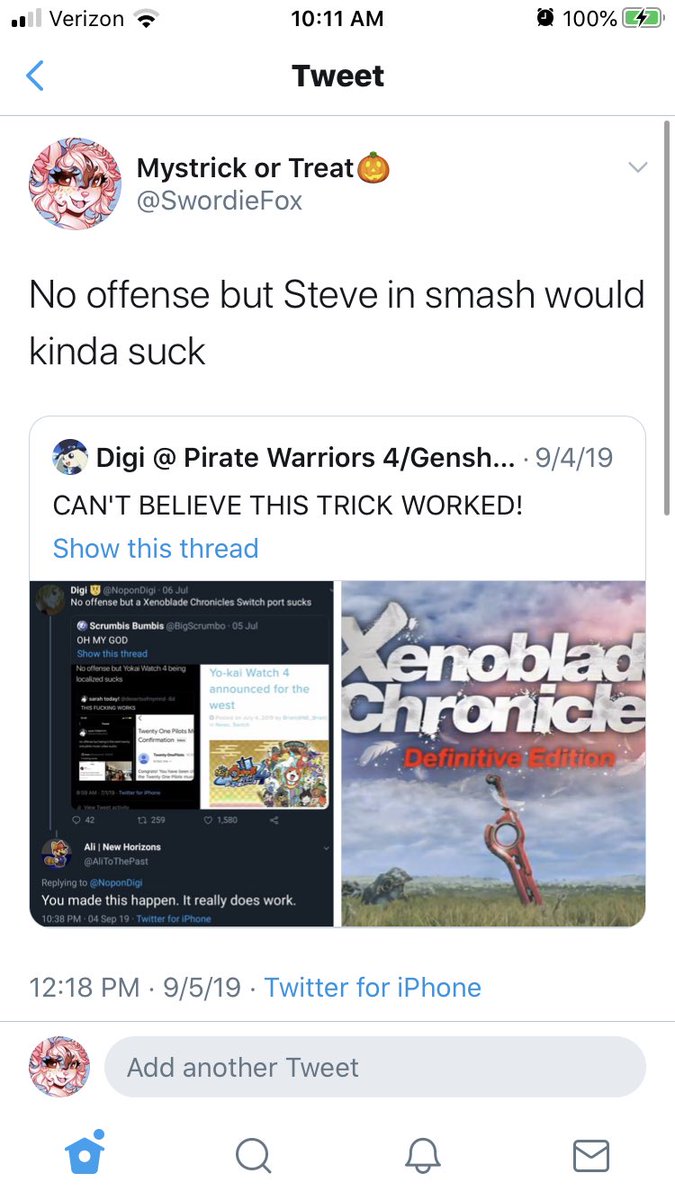Open the tweet options chevron dropdown
The width and height of the screenshot is (675, 1200).
click(637, 168)
